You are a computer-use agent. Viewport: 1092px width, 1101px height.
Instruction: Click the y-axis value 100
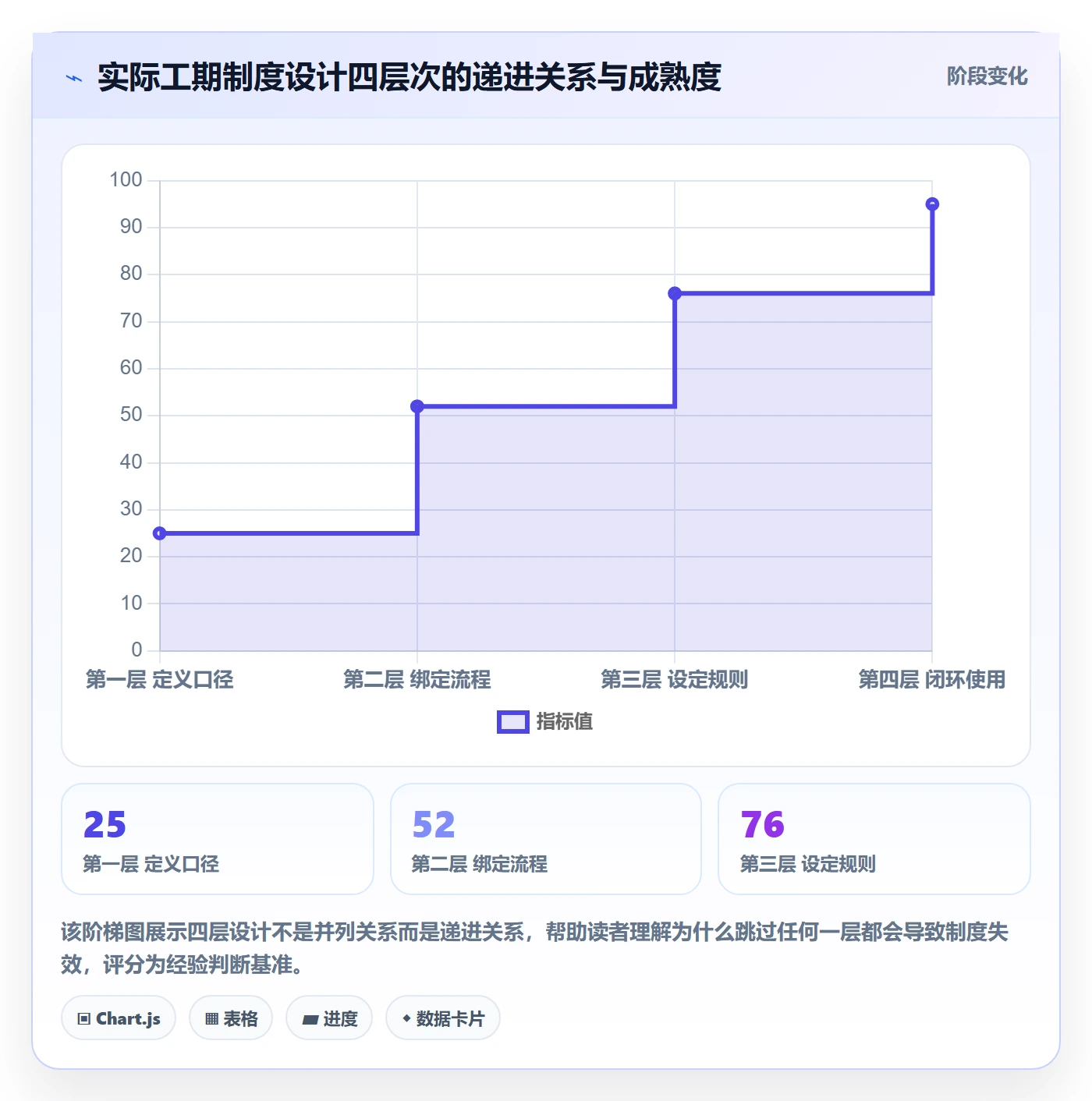pos(126,180)
